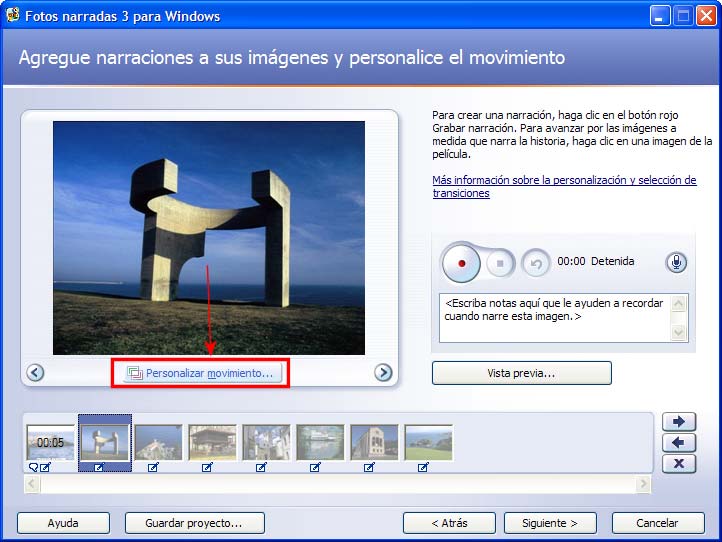Select first thumbnail showing 00:05
The width and height of the screenshot is (722, 542).
[51, 443]
